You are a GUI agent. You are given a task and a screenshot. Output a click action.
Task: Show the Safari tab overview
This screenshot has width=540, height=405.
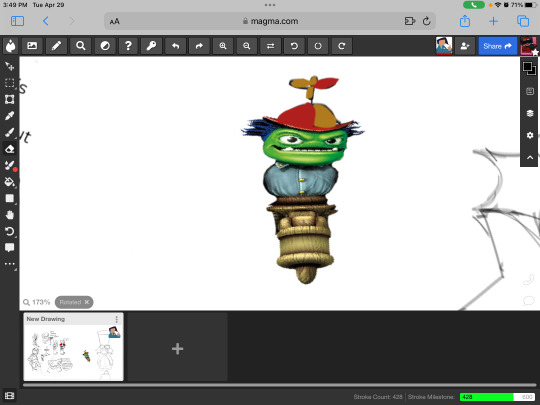[x=523, y=21]
